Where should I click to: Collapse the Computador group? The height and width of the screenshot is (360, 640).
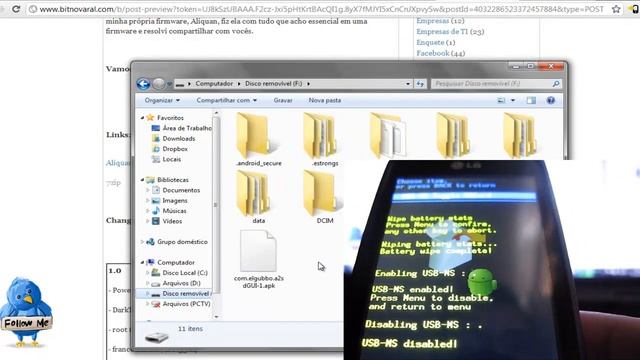pyautogui.click(x=142, y=262)
